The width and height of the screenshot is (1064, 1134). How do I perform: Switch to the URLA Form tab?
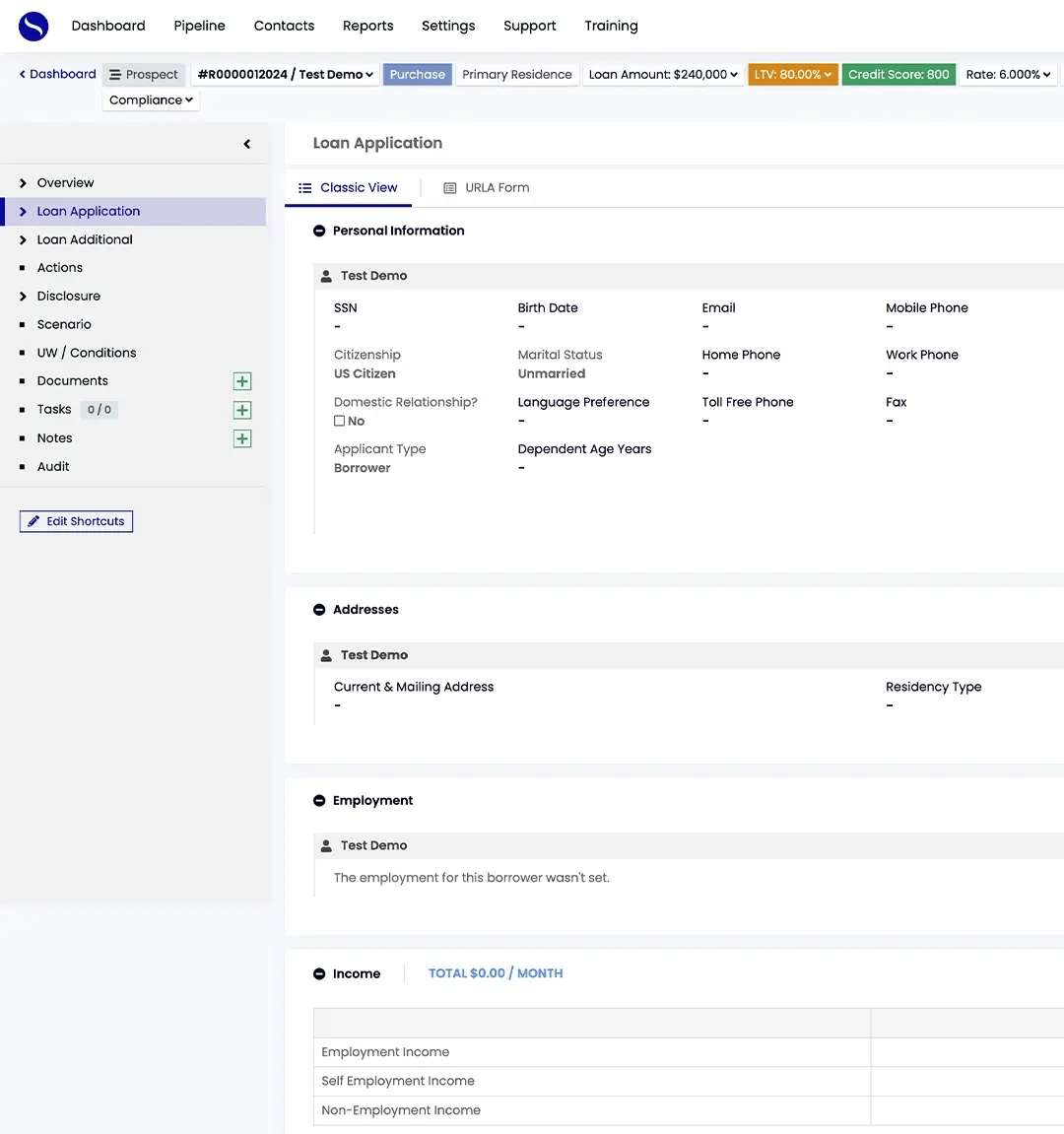coord(486,188)
